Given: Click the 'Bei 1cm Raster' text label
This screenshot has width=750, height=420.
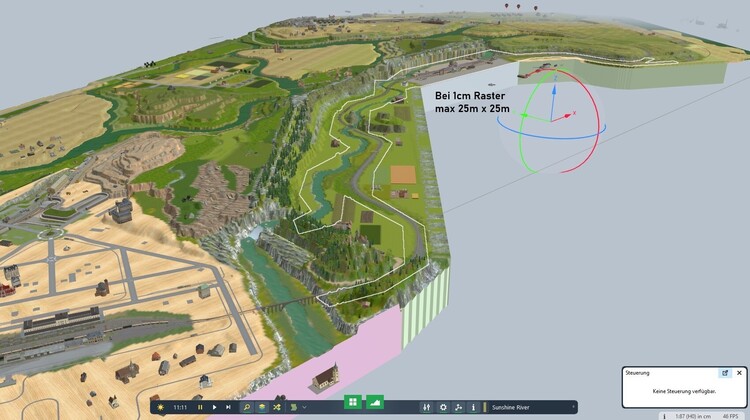Looking at the screenshot, I should pyautogui.click(x=470, y=96).
